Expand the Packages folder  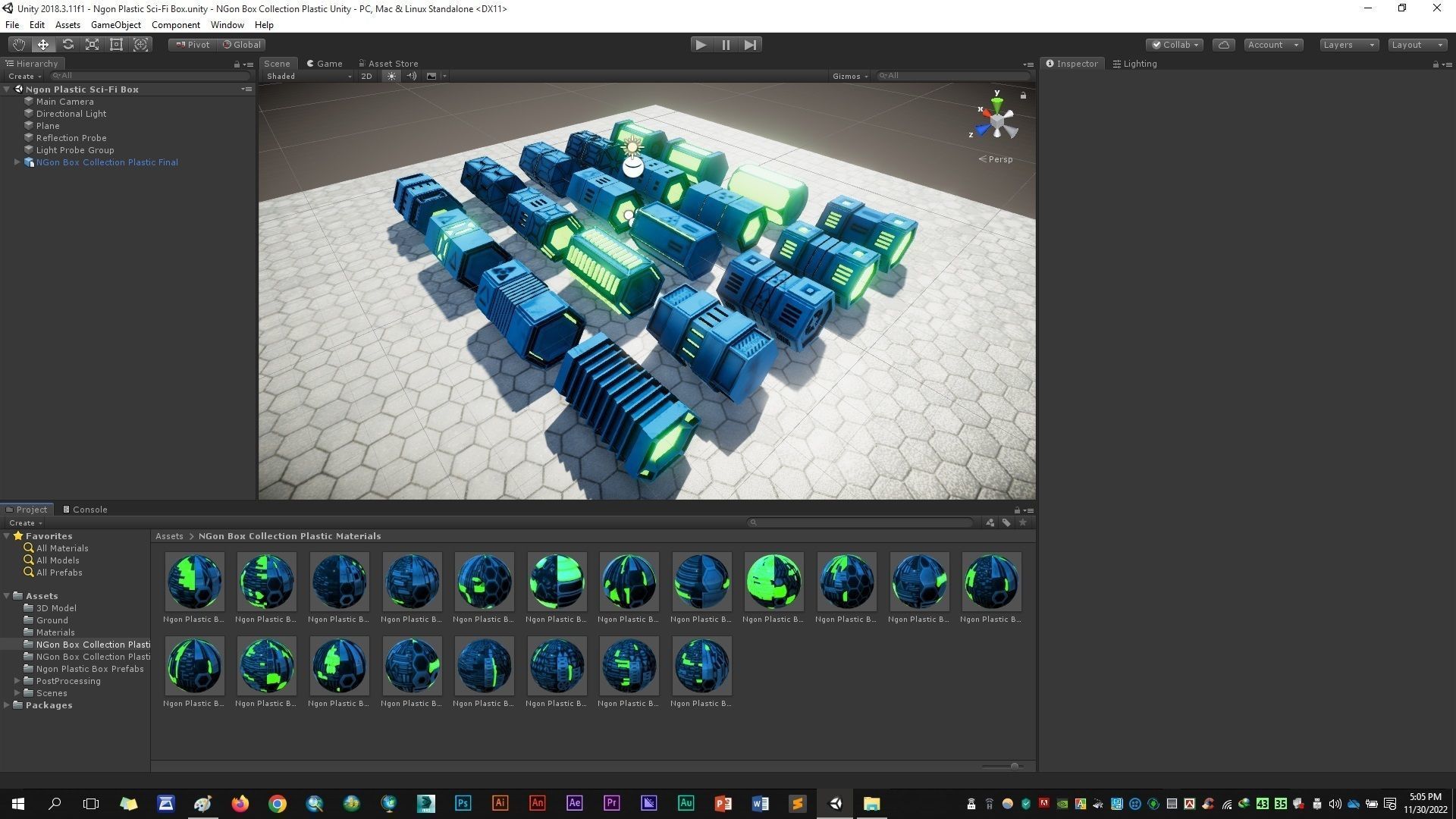click(7, 705)
